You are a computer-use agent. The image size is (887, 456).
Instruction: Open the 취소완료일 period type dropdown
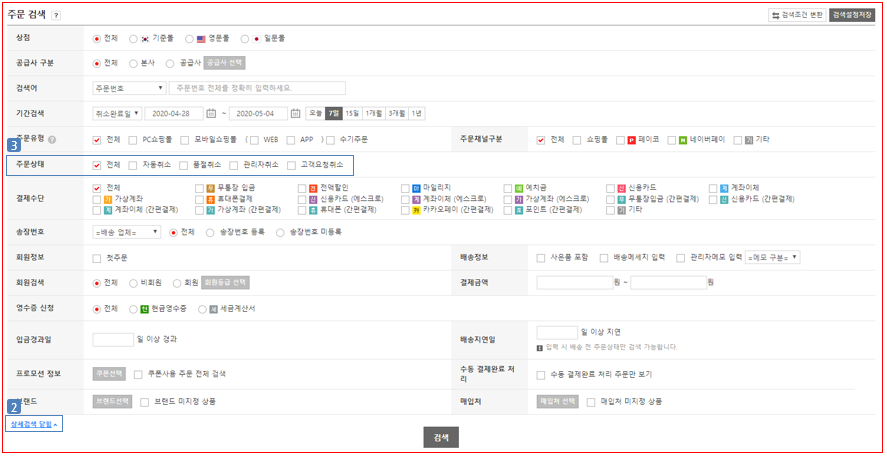click(116, 113)
